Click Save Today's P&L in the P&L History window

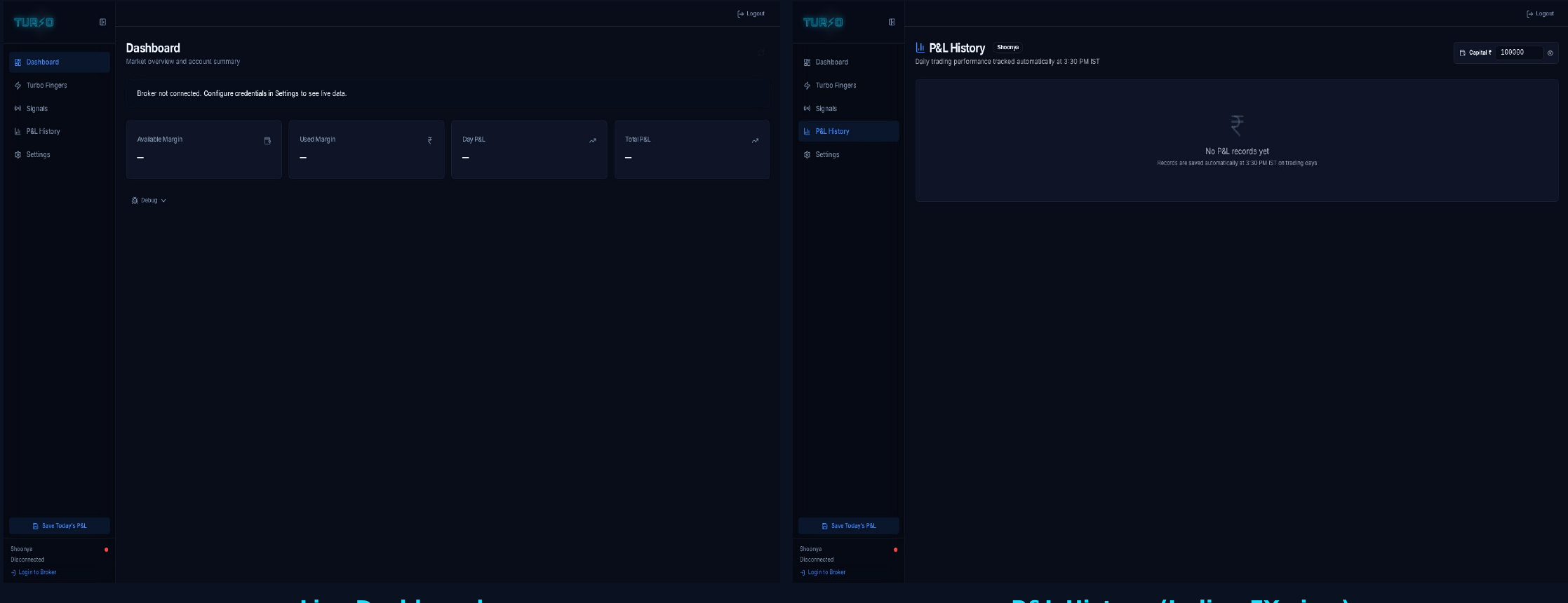849,526
